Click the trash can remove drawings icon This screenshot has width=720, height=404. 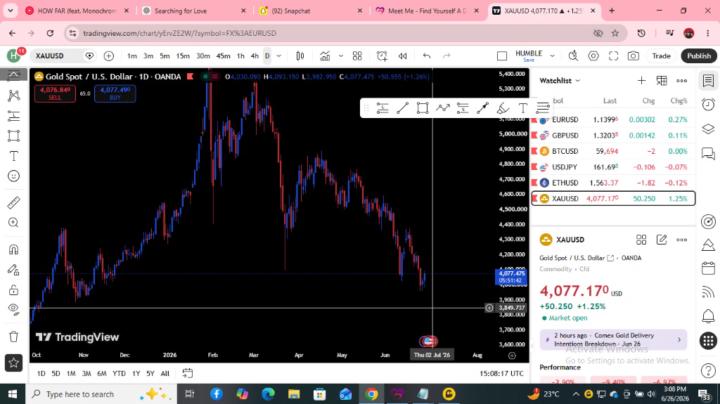click(14, 337)
